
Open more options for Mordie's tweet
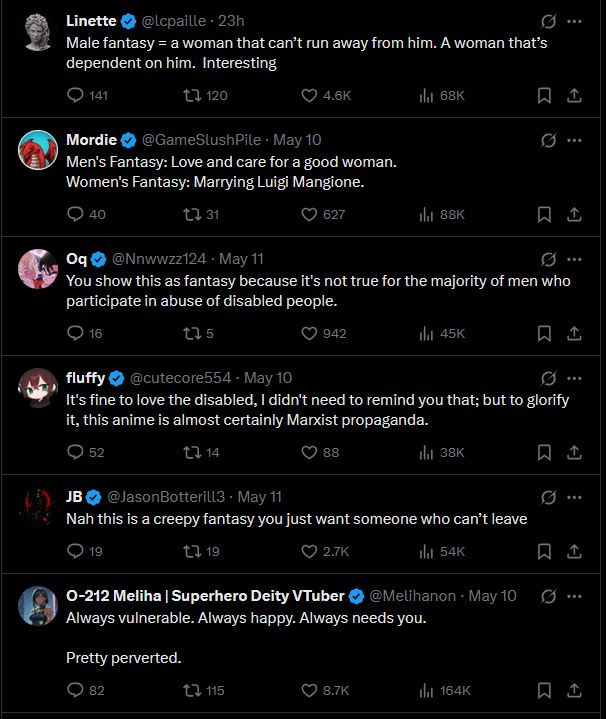click(x=574, y=139)
